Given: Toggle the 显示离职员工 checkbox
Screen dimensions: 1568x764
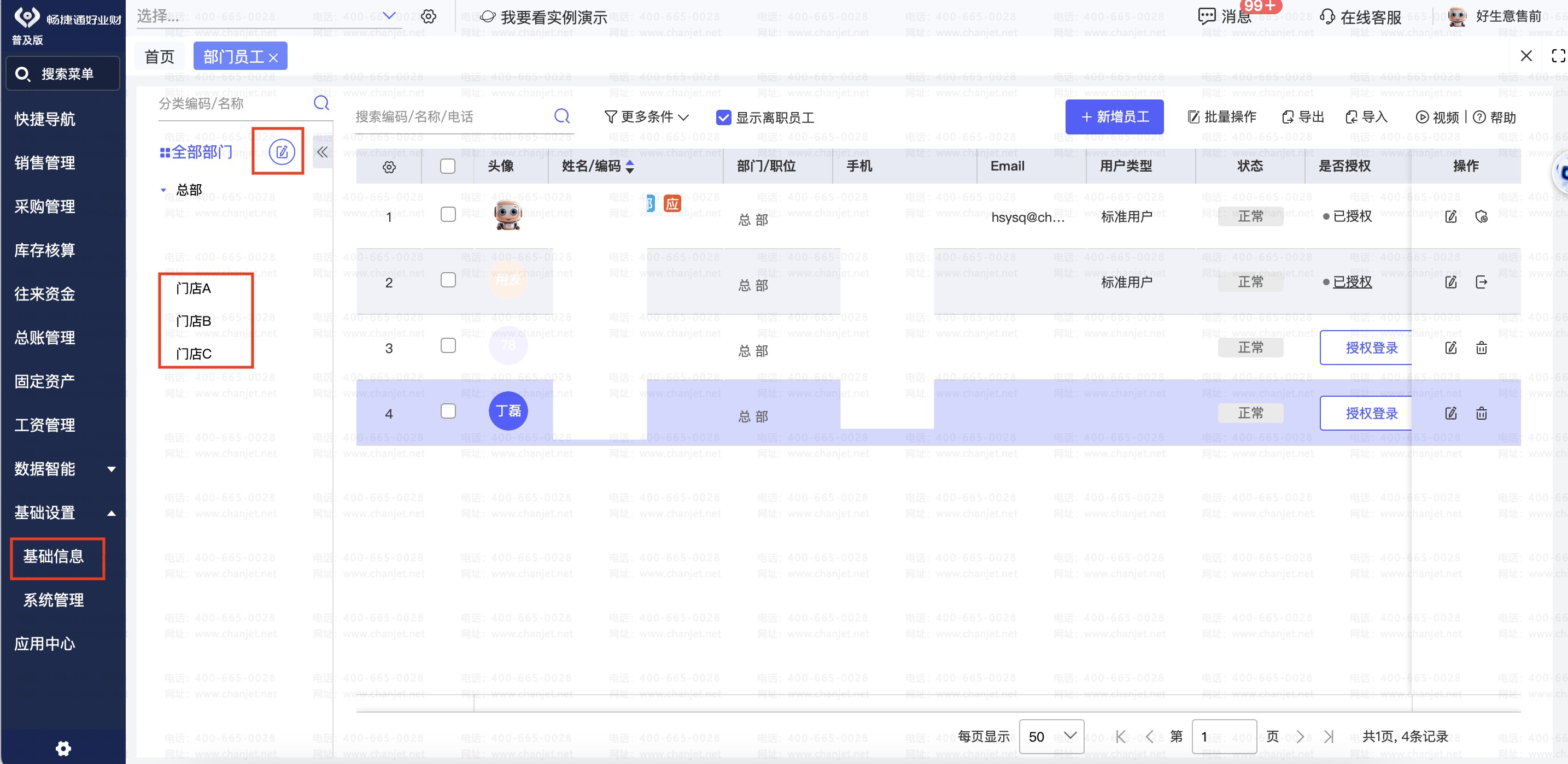Looking at the screenshot, I should pyautogui.click(x=723, y=117).
